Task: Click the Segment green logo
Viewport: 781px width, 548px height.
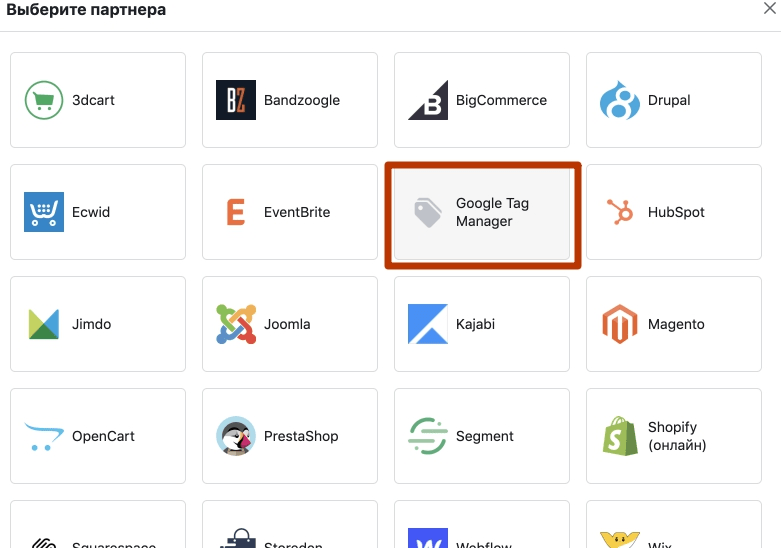Action: click(x=428, y=436)
